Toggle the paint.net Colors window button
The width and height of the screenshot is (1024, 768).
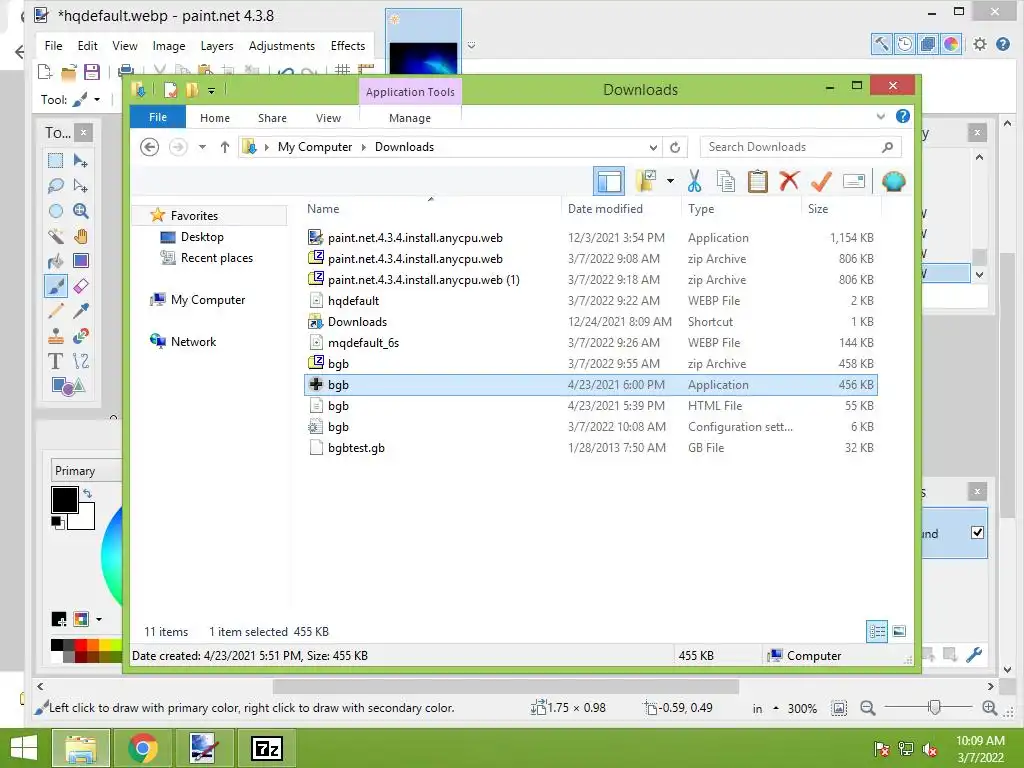(x=951, y=44)
